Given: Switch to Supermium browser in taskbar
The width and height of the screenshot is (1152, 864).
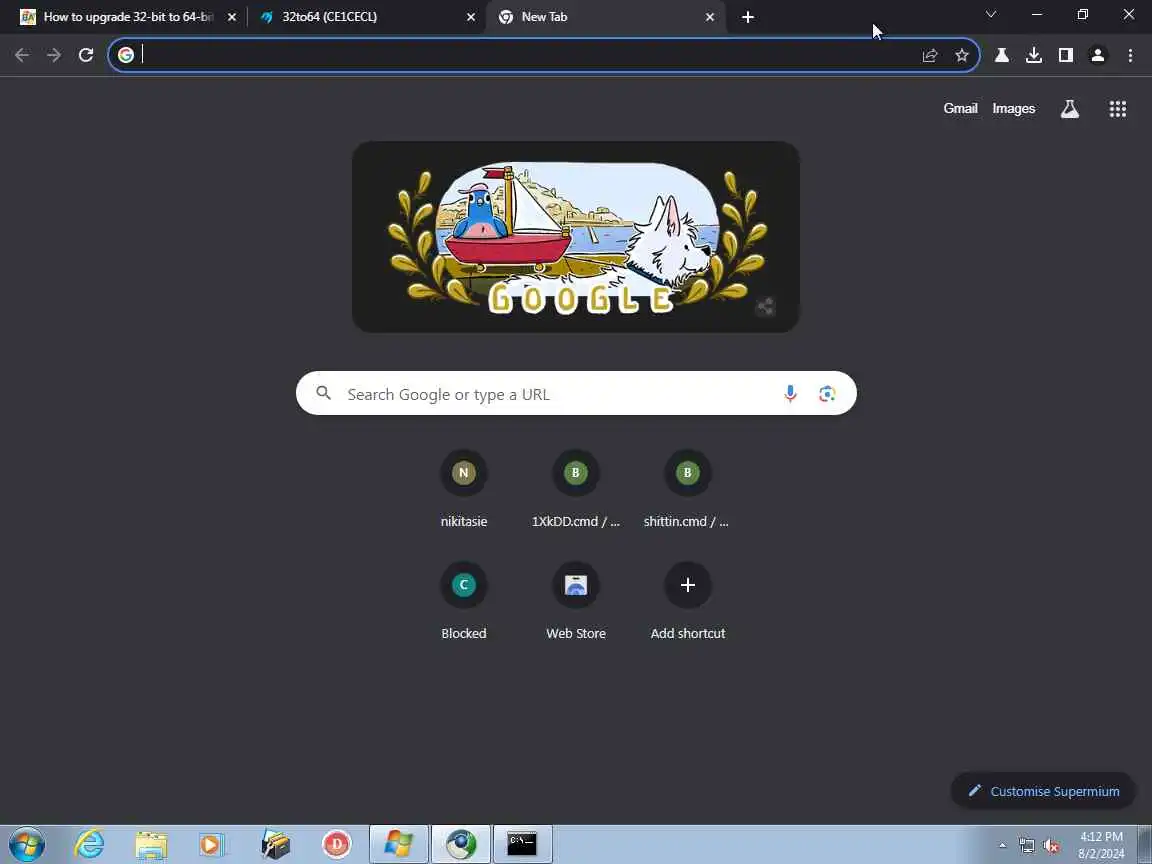Looking at the screenshot, I should [x=461, y=844].
